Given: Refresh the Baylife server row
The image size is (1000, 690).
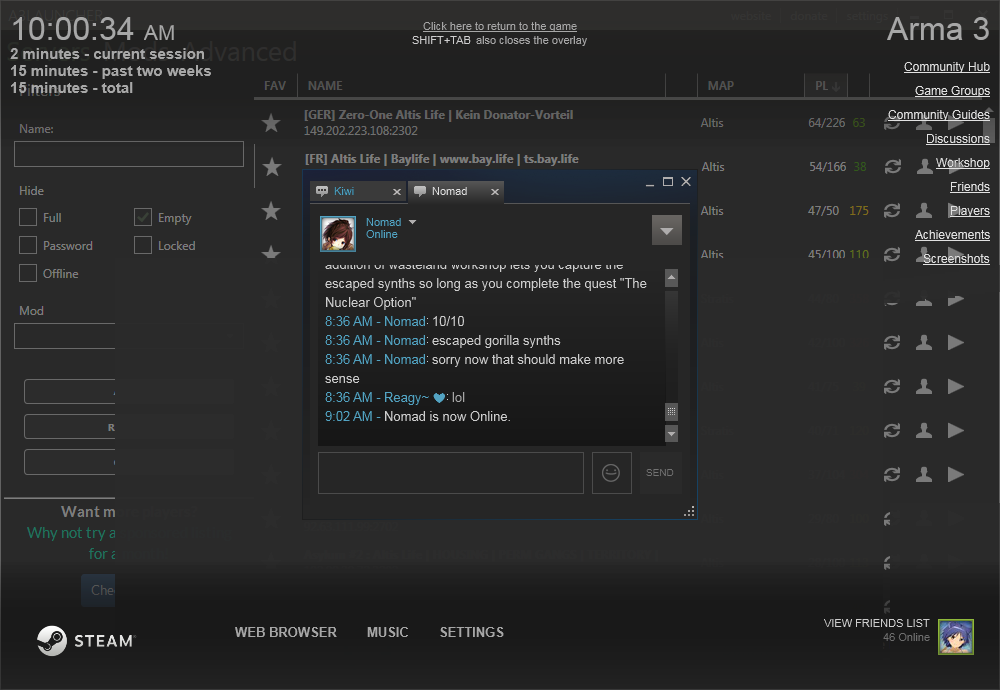Looking at the screenshot, I should click(892, 166).
